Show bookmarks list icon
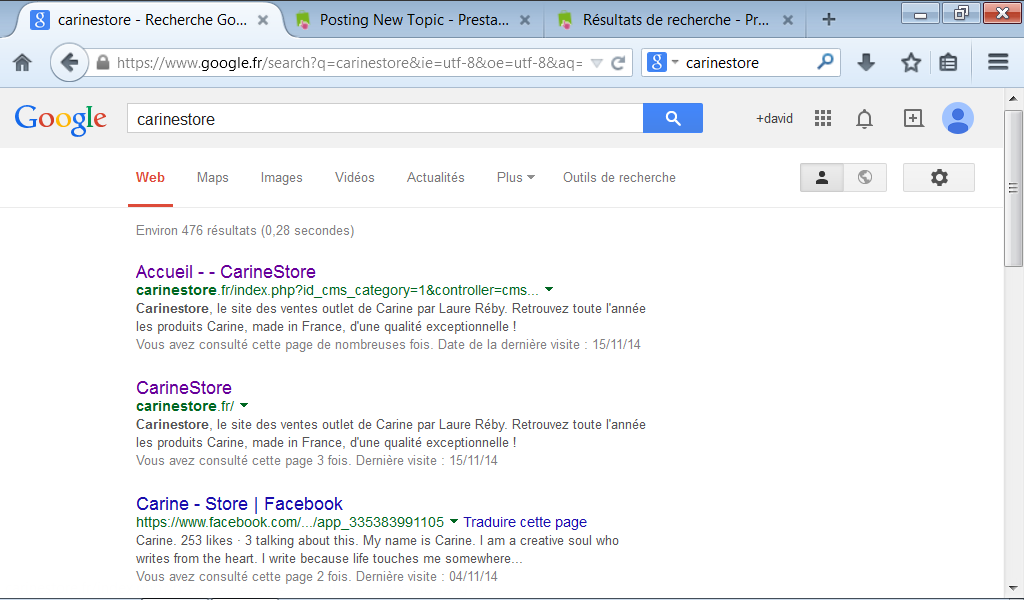Screen dimensions: 1024x600 [x=948, y=63]
